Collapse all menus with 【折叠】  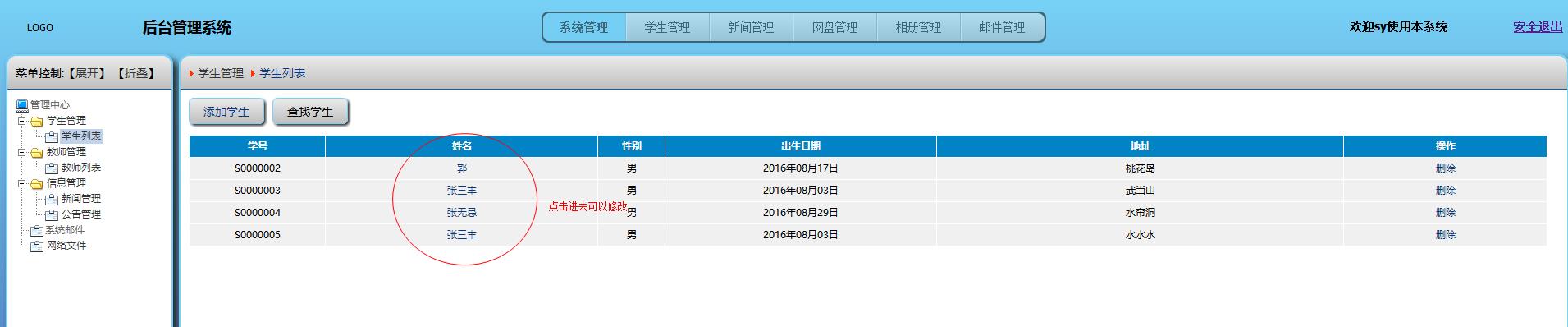click(x=135, y=73)
